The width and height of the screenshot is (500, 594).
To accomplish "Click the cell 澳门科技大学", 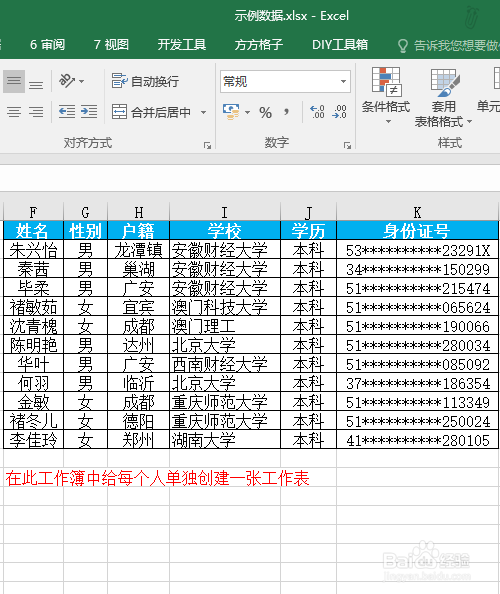I will (225, 306).
